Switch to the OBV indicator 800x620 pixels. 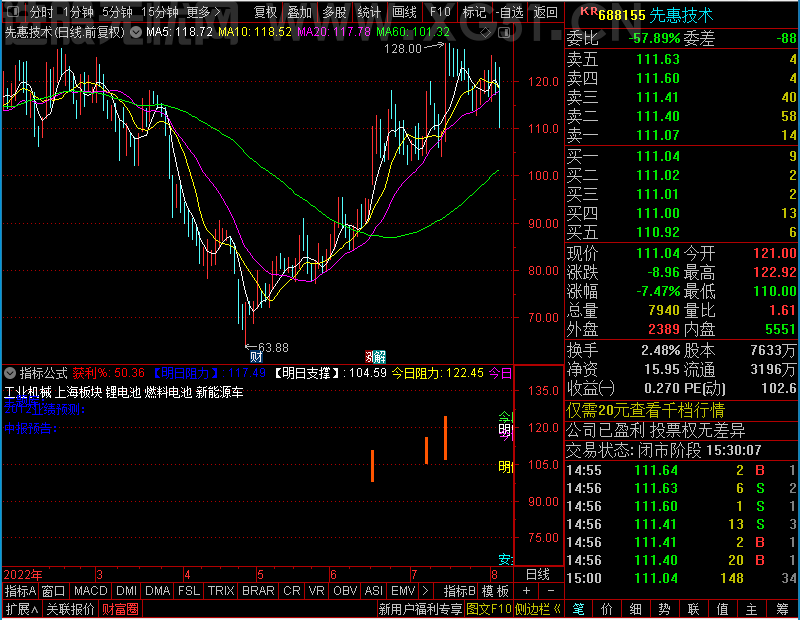[x=345, y=591]
